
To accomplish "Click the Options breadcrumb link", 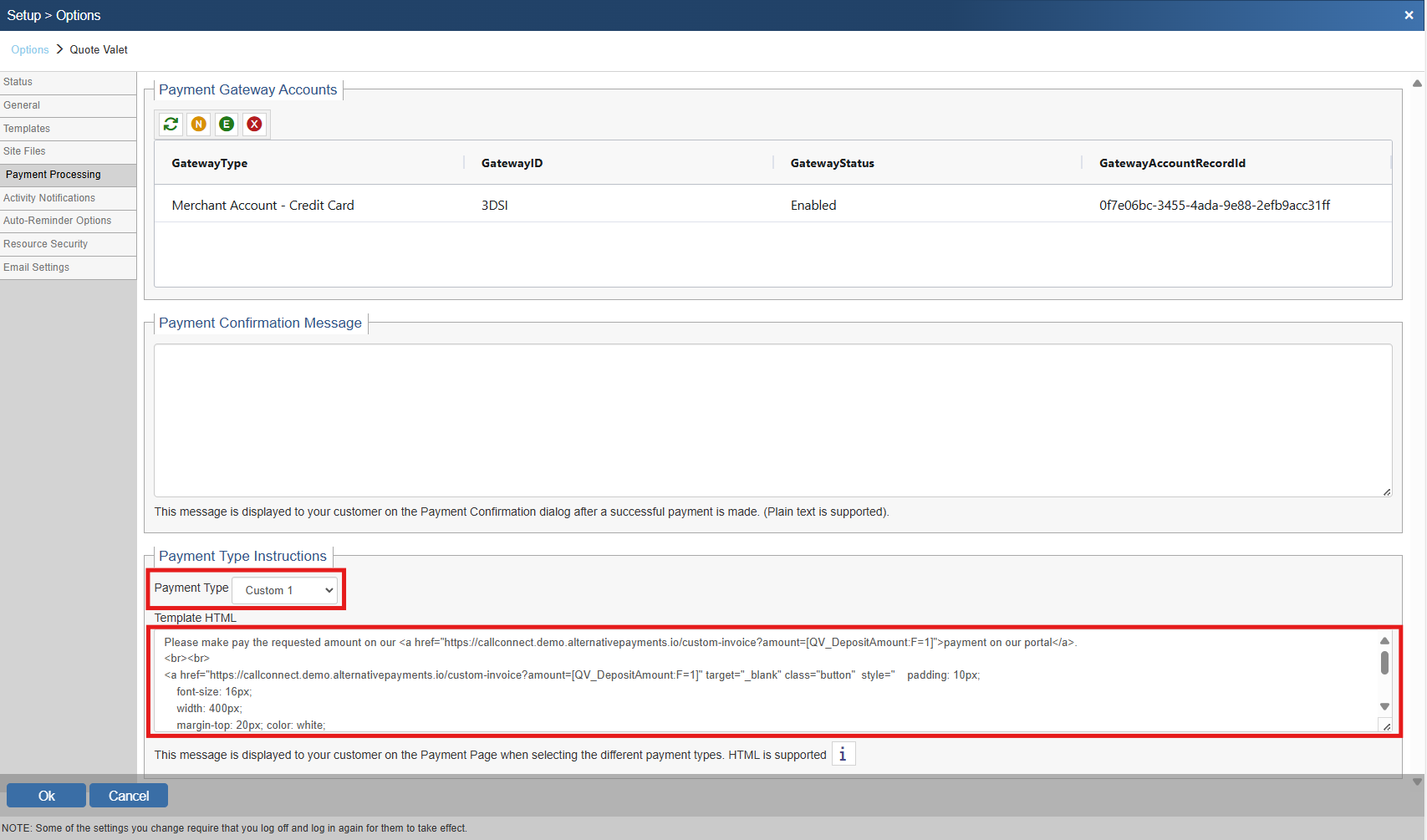I will tap(30, 50).
